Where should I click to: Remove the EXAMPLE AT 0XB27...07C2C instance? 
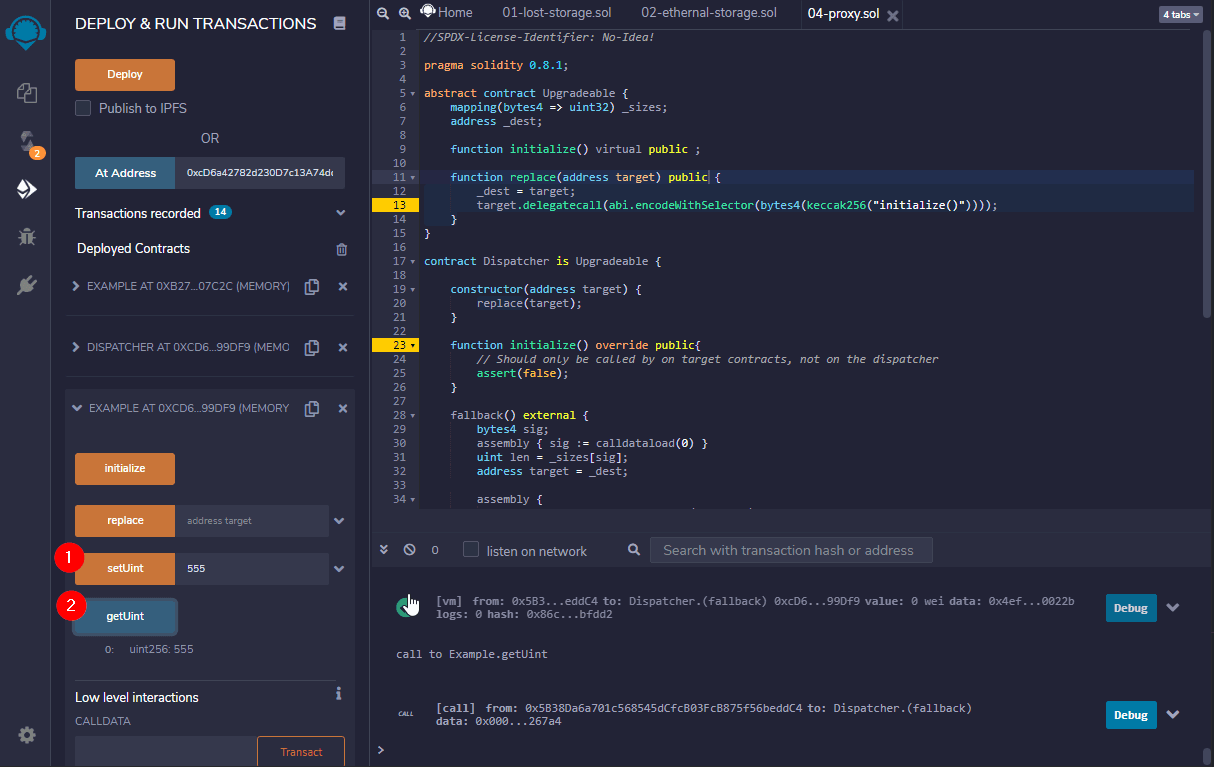343,286
